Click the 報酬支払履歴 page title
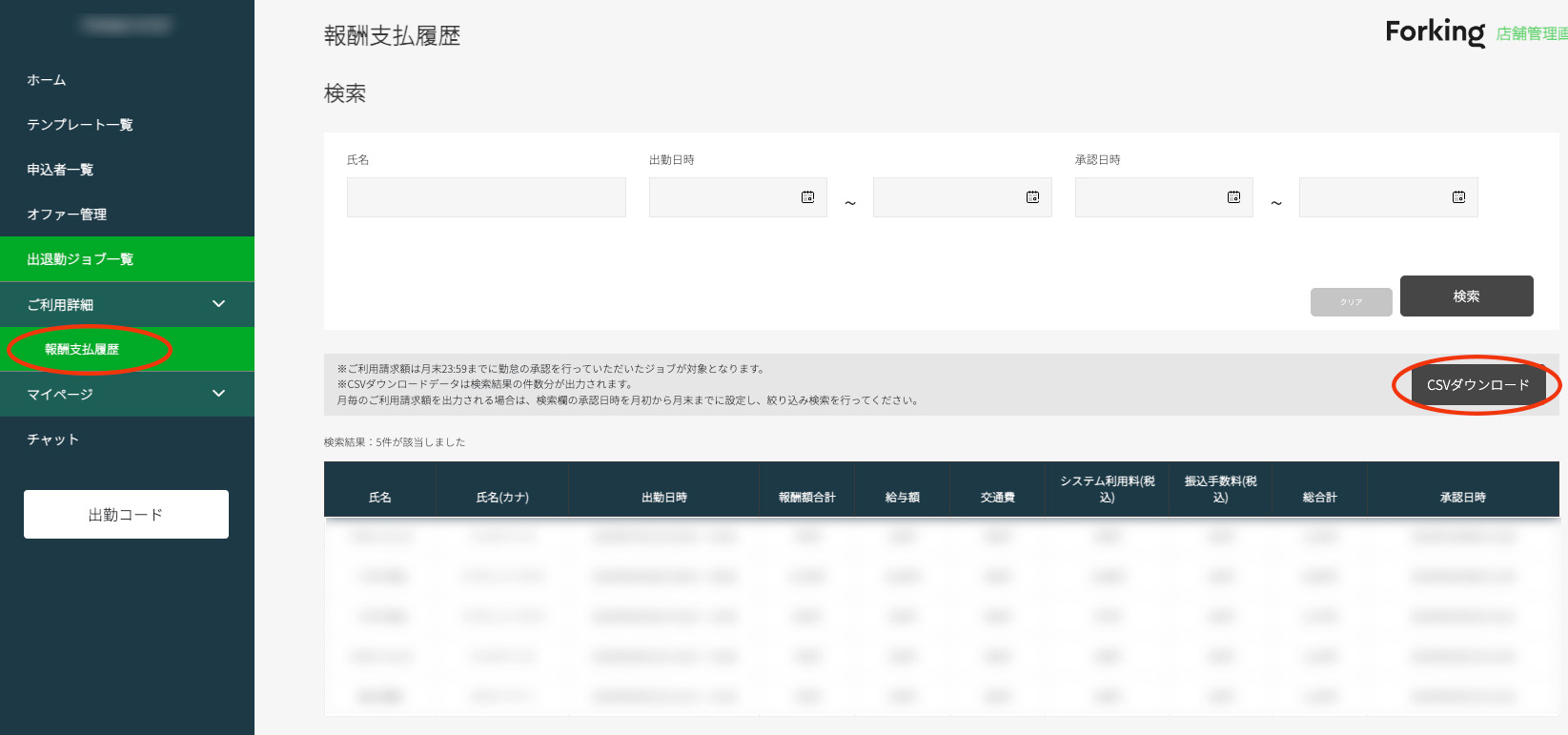 [x=392, y=36]
